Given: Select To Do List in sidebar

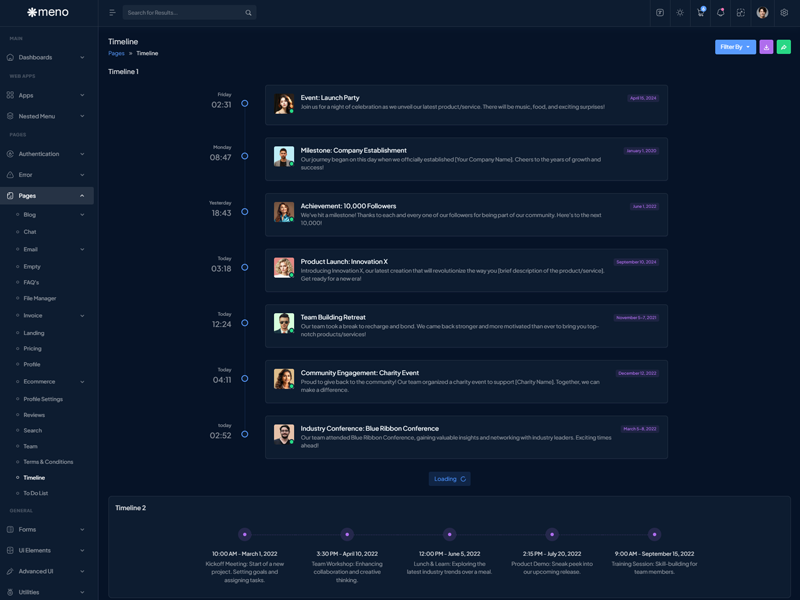Looking at the screenshot, I should (x=36, y=493).
